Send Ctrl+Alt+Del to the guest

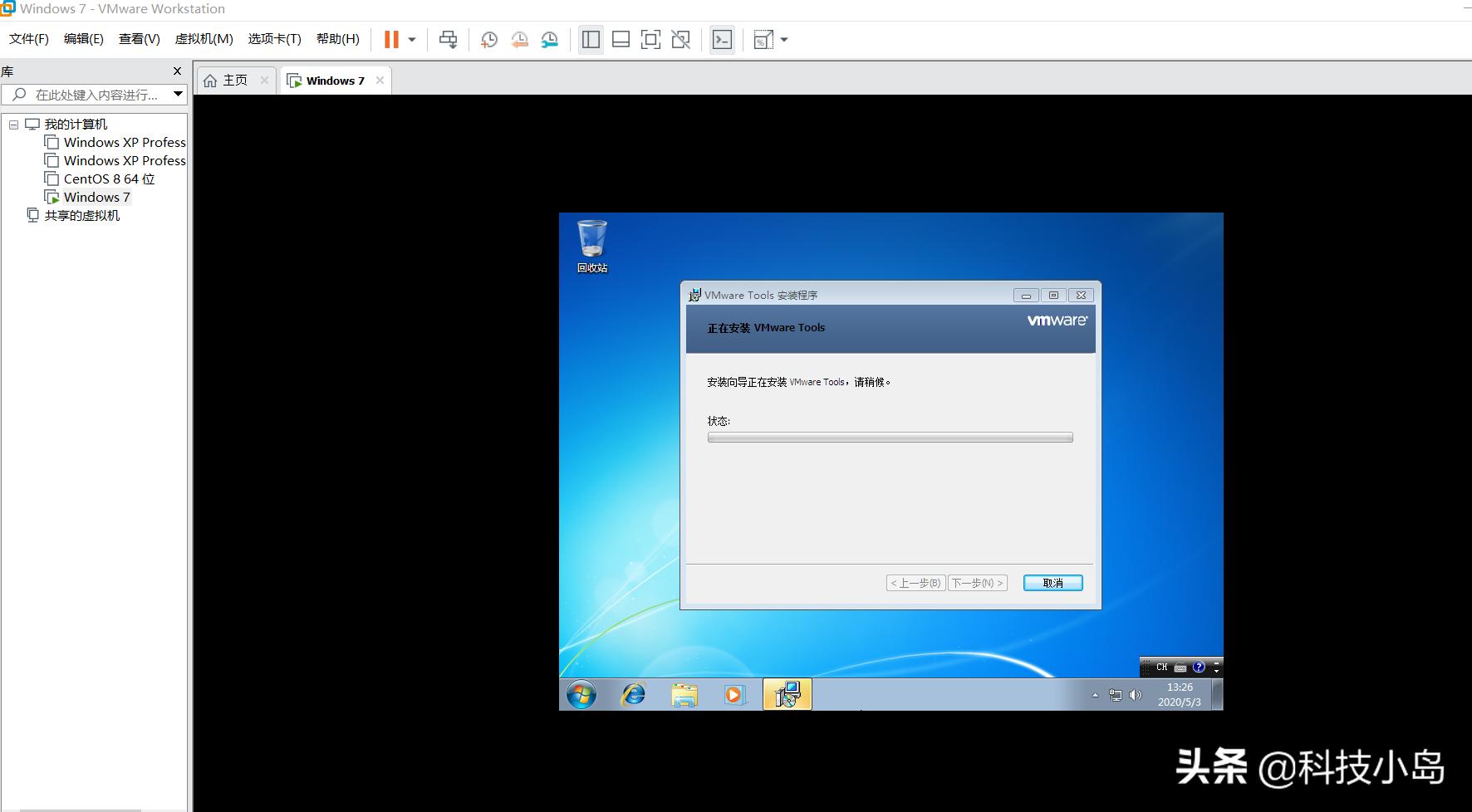449,39
